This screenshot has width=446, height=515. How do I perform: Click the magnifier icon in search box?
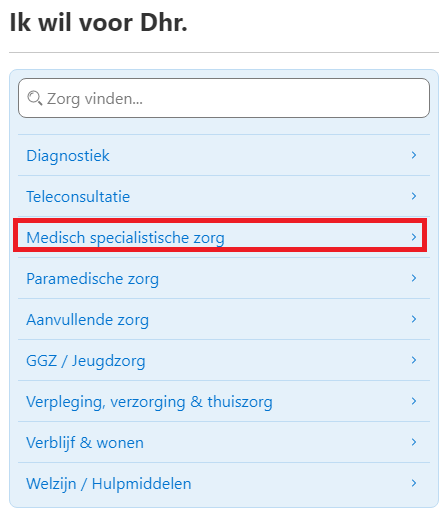click(x=35, y=98)
